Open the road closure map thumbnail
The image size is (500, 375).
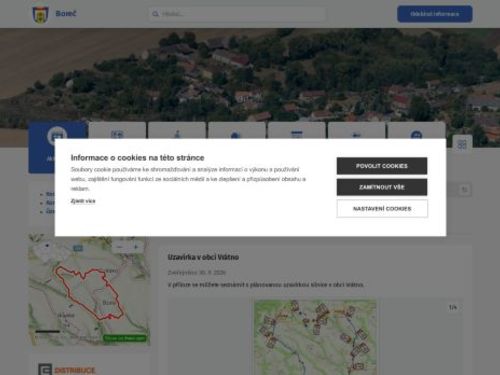tap(315, 337)
